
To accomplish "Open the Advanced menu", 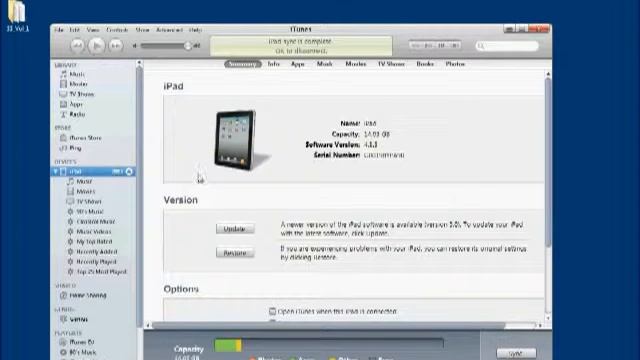I will (169, 30).
